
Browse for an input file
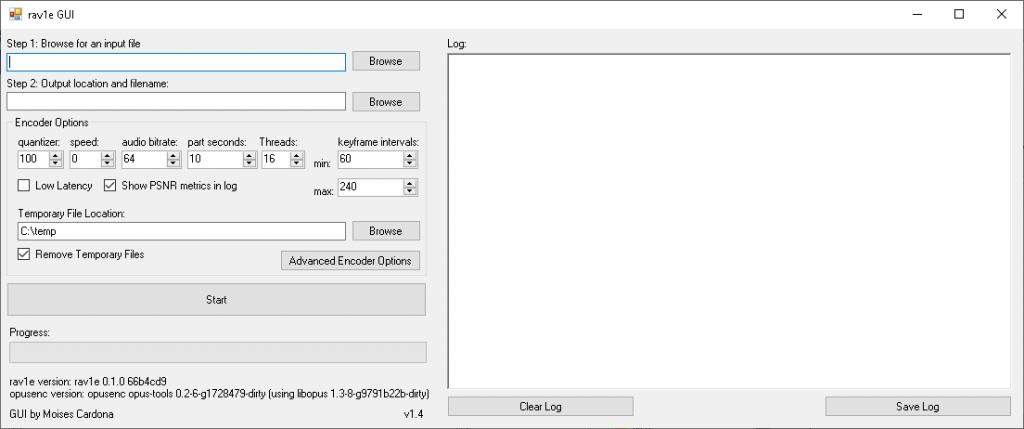click(386, 61)
